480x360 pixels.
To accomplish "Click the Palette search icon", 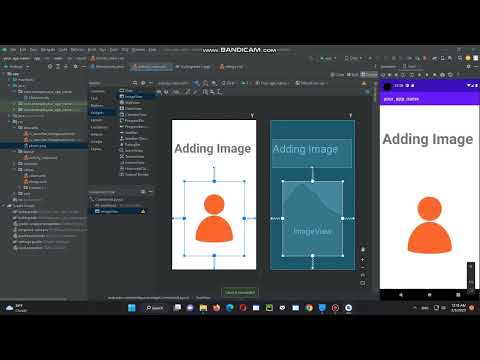I will [x=135, y=83].
